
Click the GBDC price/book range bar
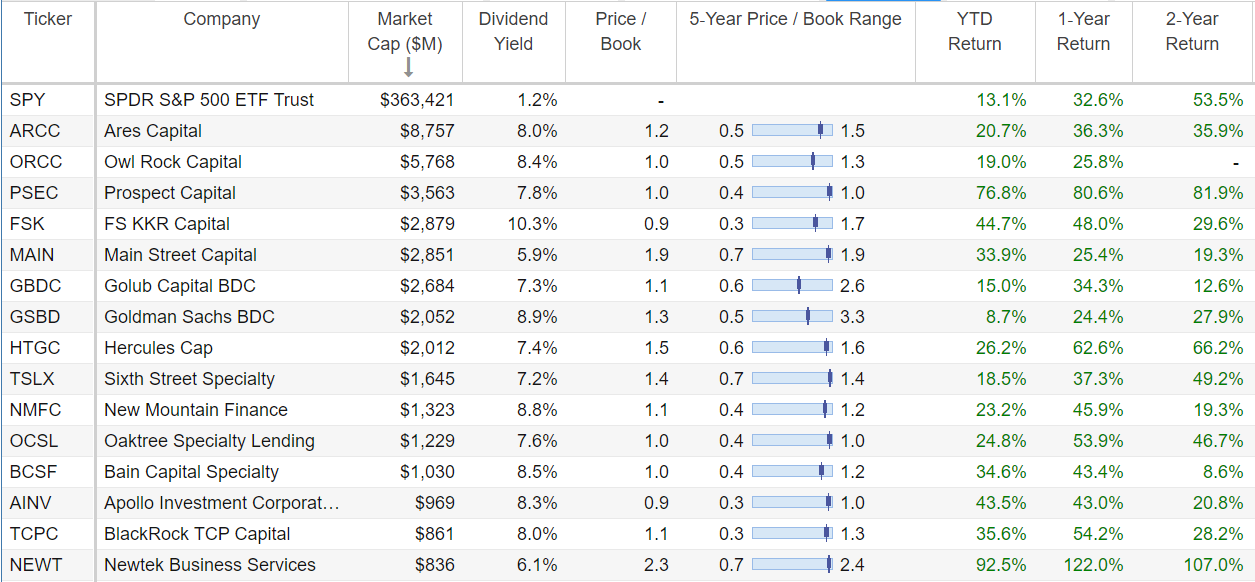[792, 285]
